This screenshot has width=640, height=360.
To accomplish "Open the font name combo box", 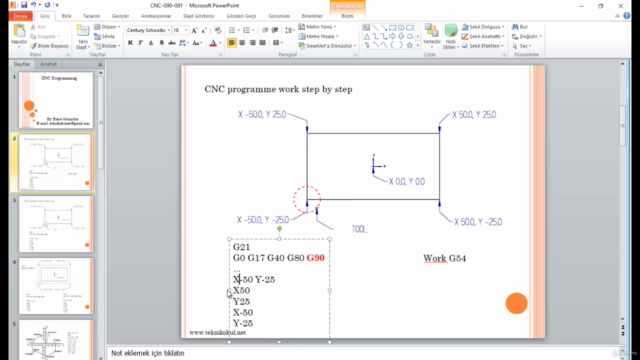I will [148, 30].
